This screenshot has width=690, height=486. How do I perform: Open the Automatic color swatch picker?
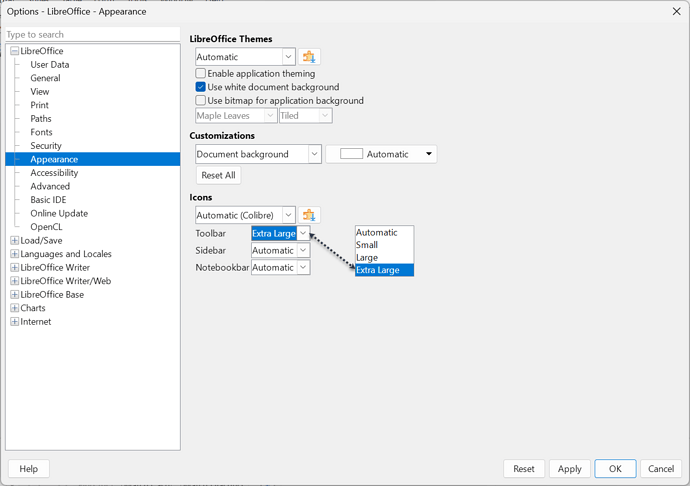(x=381, y=154)
